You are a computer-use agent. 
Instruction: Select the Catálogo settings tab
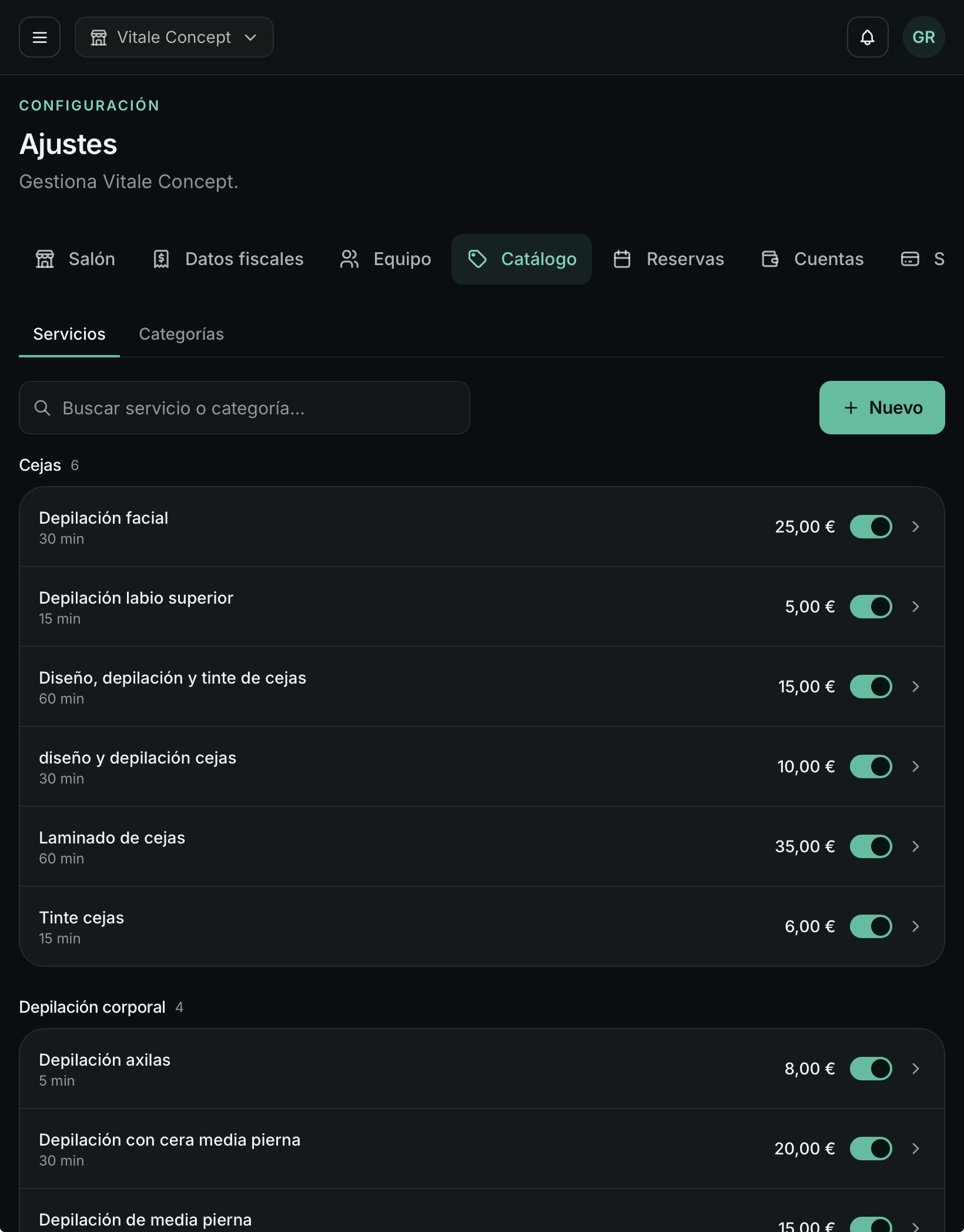tap(521, 259)
